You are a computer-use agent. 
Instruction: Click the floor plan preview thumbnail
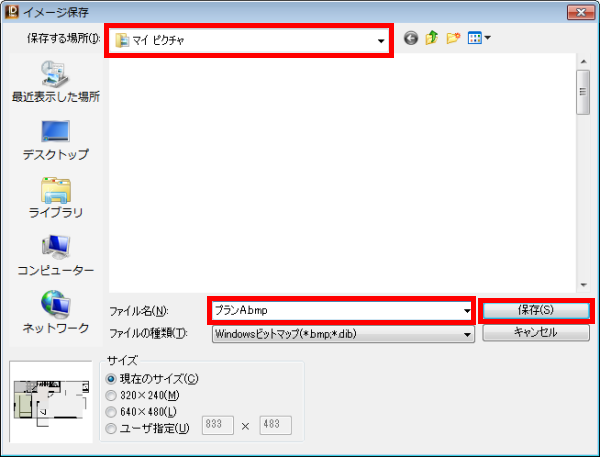click(51, 402)
